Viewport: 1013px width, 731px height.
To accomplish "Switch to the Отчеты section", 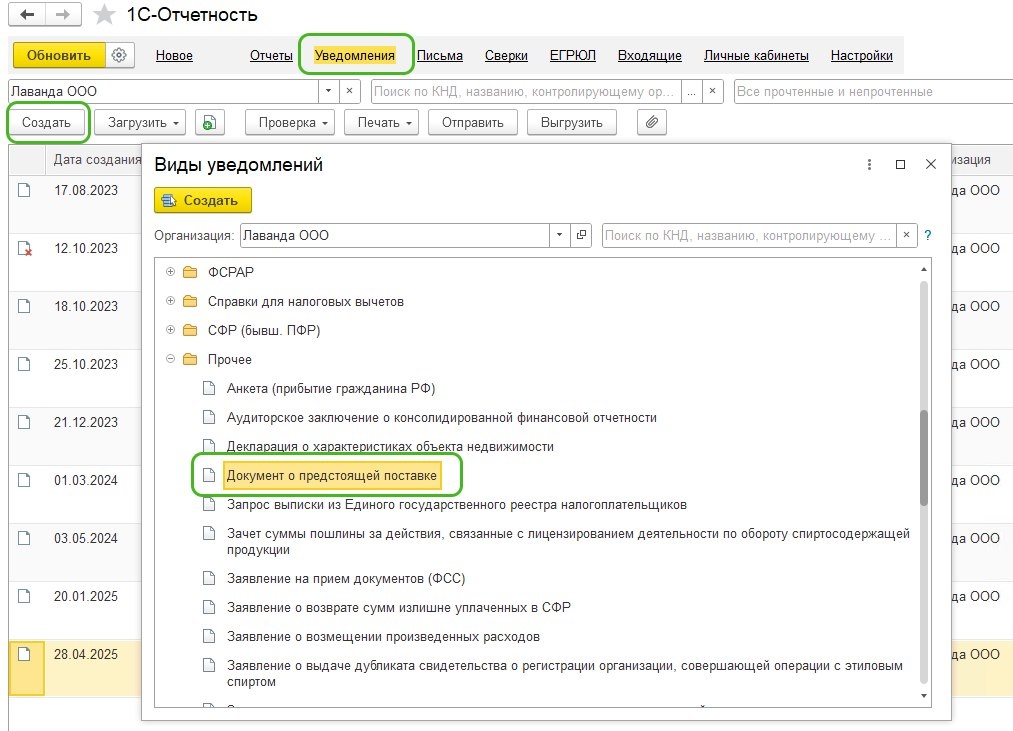I will pyautogui.click(x=271, y=56).
